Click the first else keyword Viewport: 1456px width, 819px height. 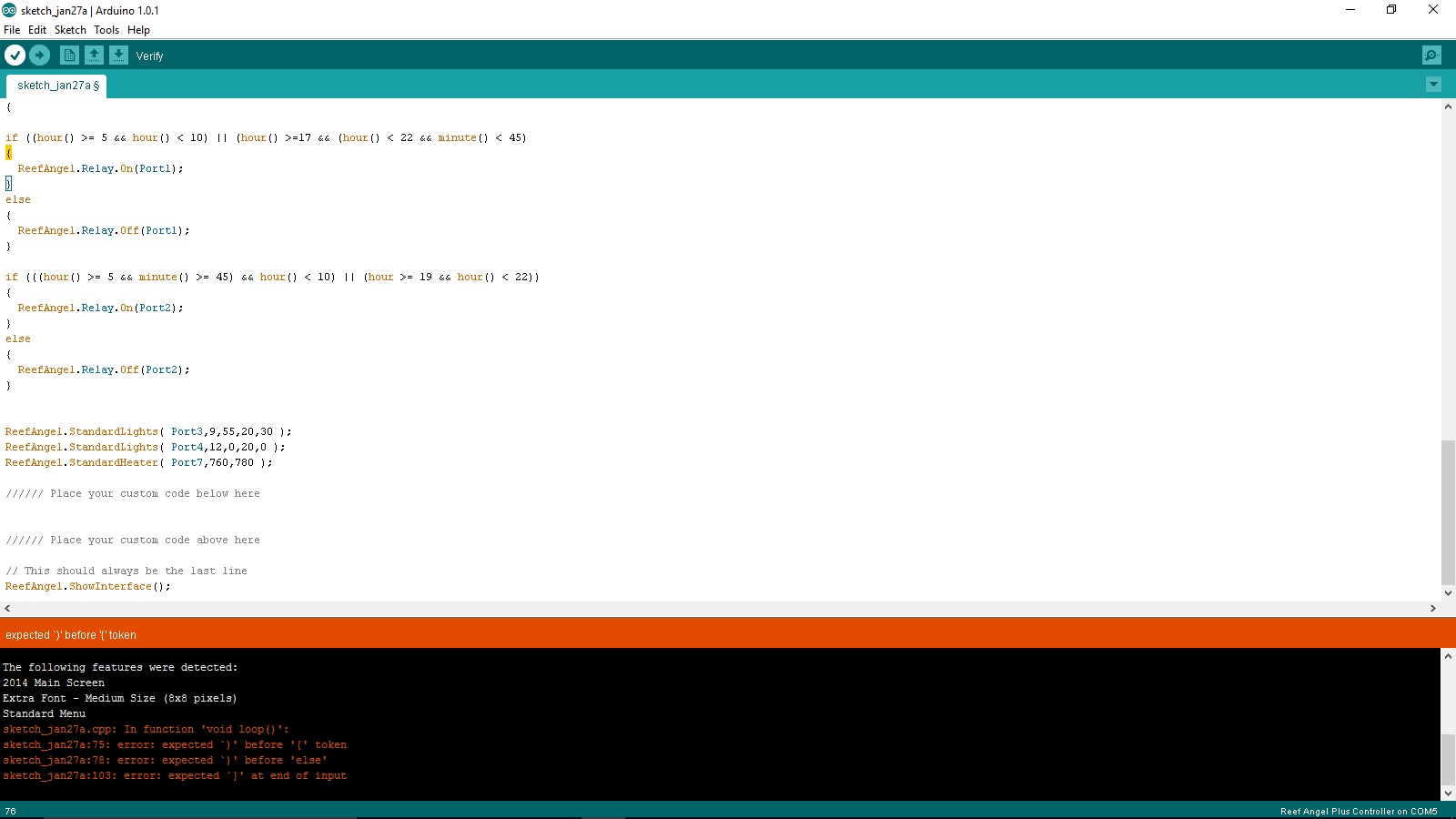pos(18,200)
